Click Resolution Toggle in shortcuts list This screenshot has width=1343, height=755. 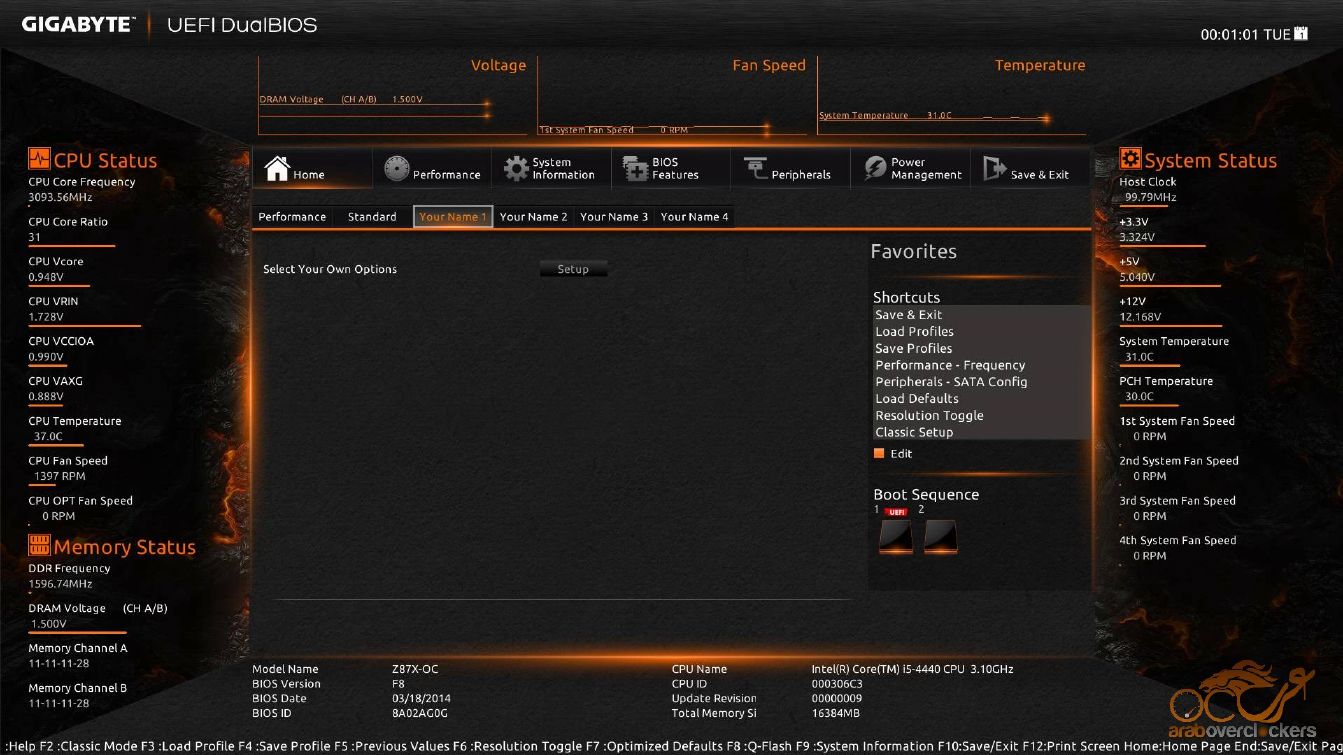pyautogui.click(x=929, y=416)
